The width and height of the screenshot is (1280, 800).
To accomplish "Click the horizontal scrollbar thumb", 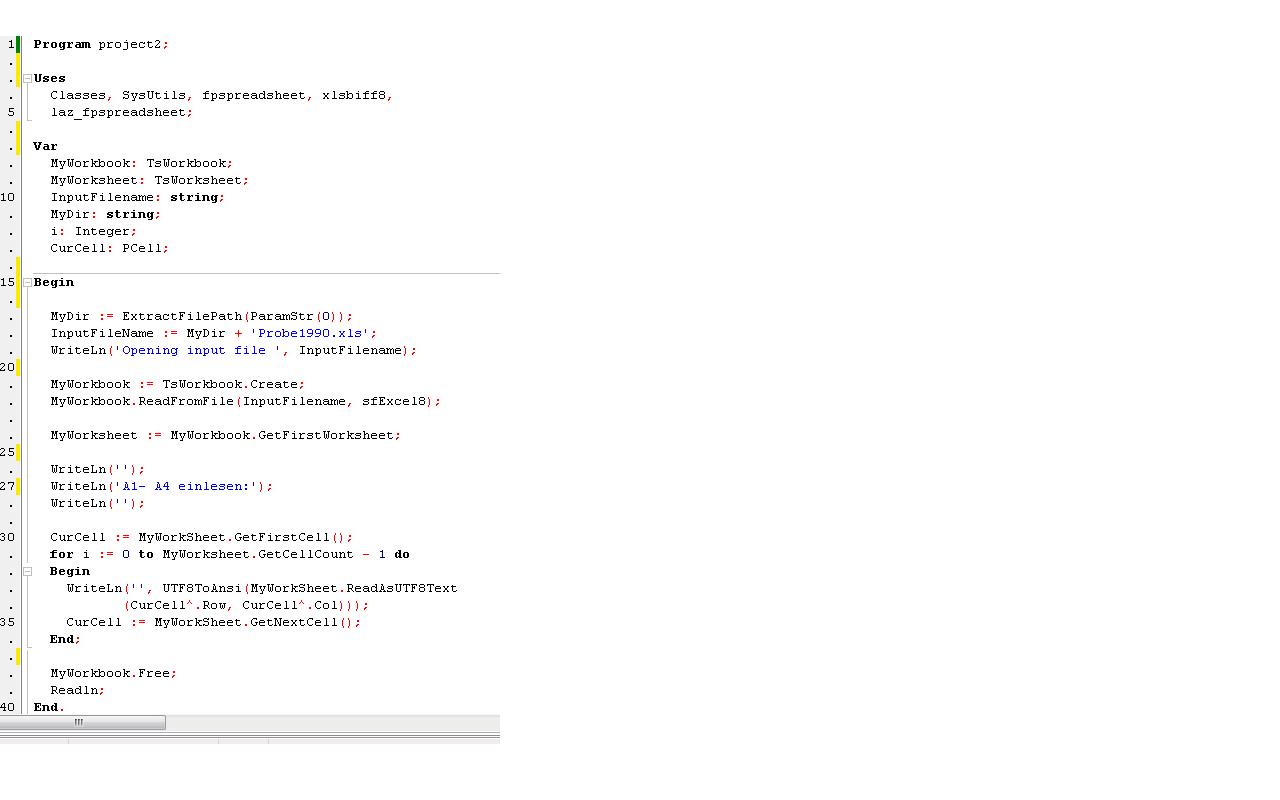I will point(82,722).
